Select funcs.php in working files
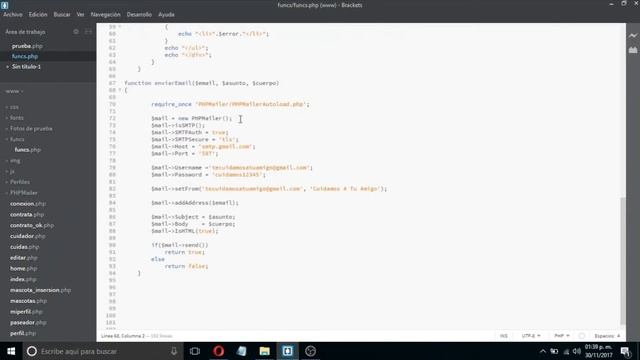 click(25, 56)
